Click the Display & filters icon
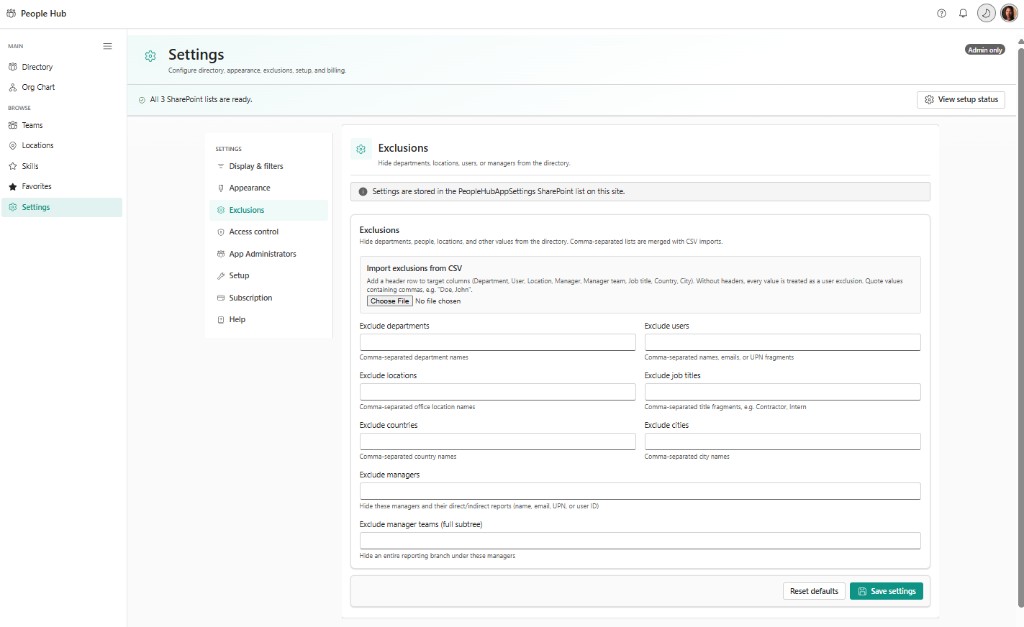This screenshot has width=1024, height=627. (x=221, y=167)
